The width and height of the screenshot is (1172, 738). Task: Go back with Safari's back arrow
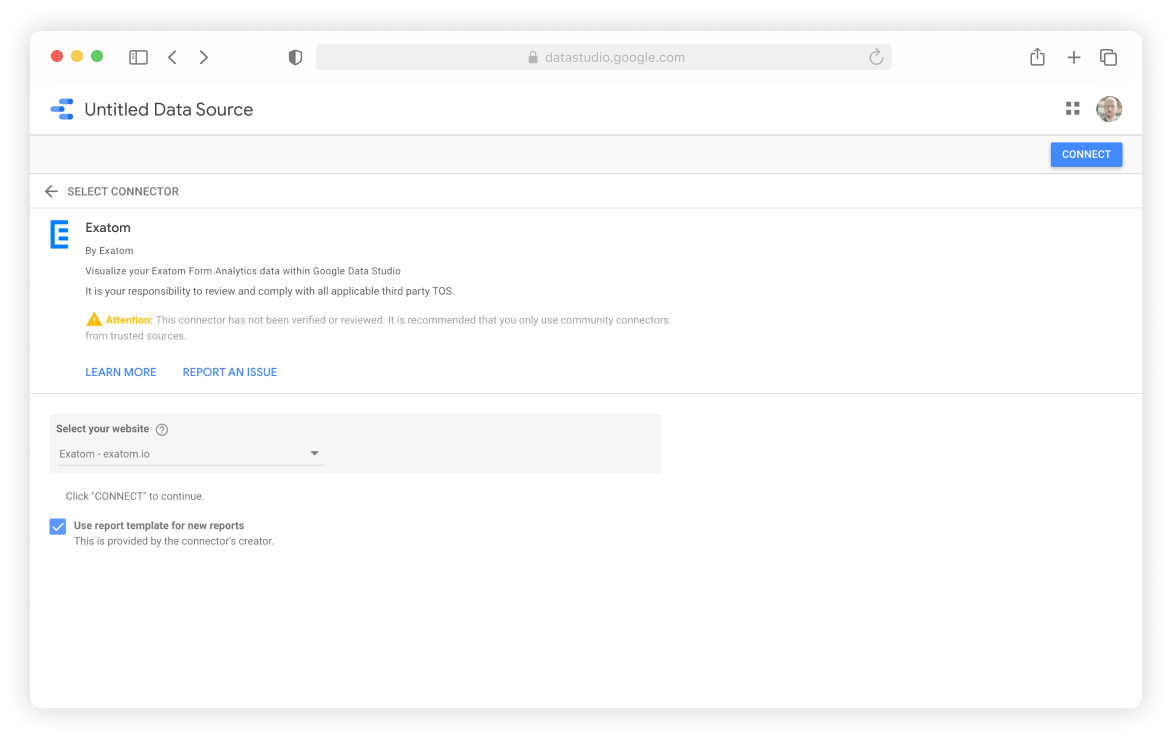pyautogui.click(x=173, y=58)
